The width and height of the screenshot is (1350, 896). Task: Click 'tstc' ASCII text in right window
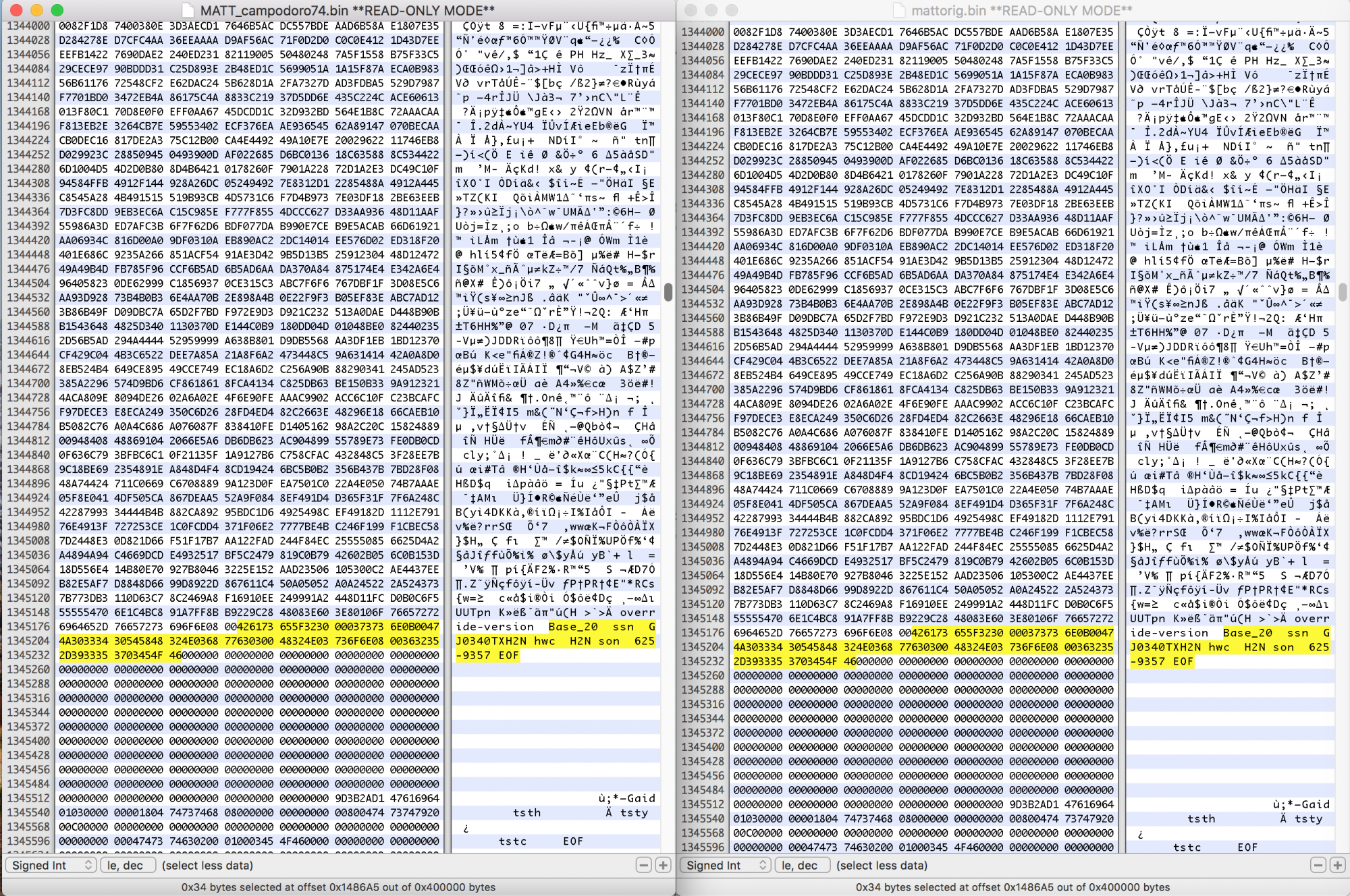(x=1187, y=847)
